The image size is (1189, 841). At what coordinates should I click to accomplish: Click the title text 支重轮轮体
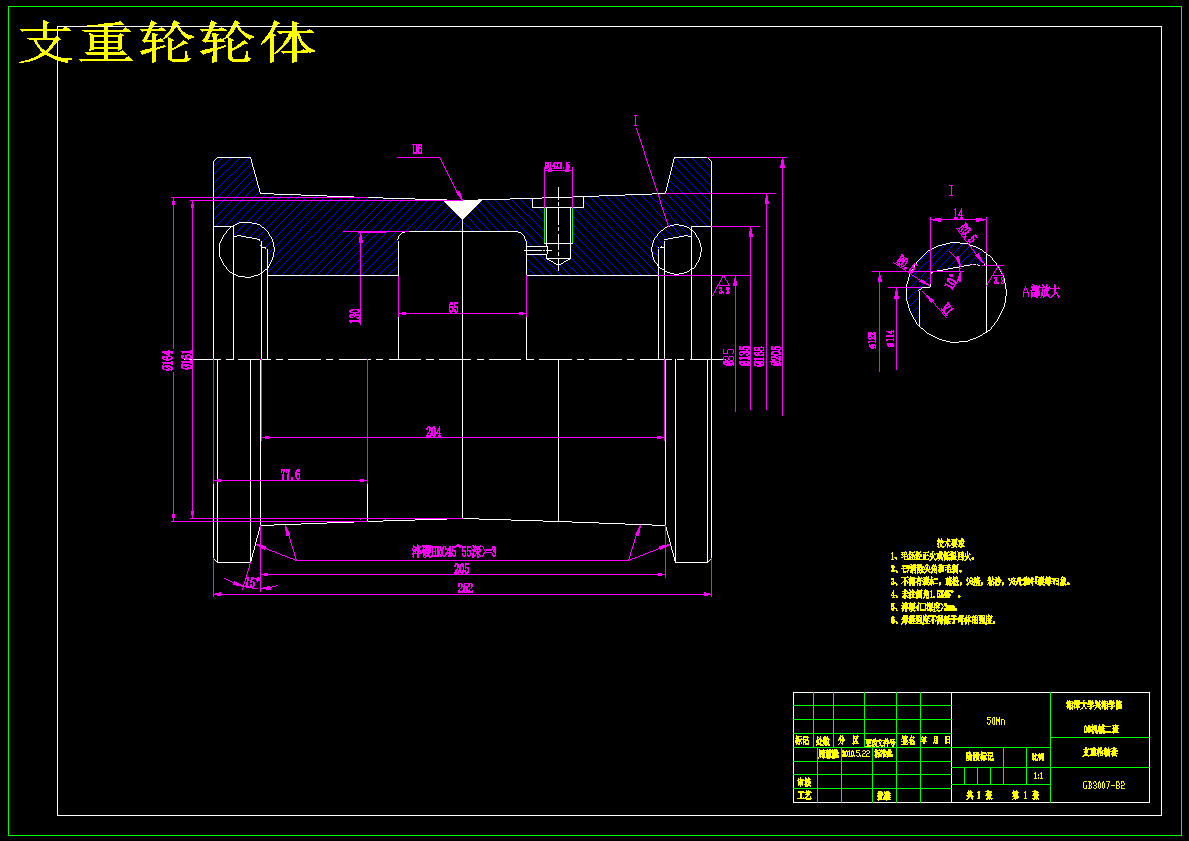[x=168, y=43]
